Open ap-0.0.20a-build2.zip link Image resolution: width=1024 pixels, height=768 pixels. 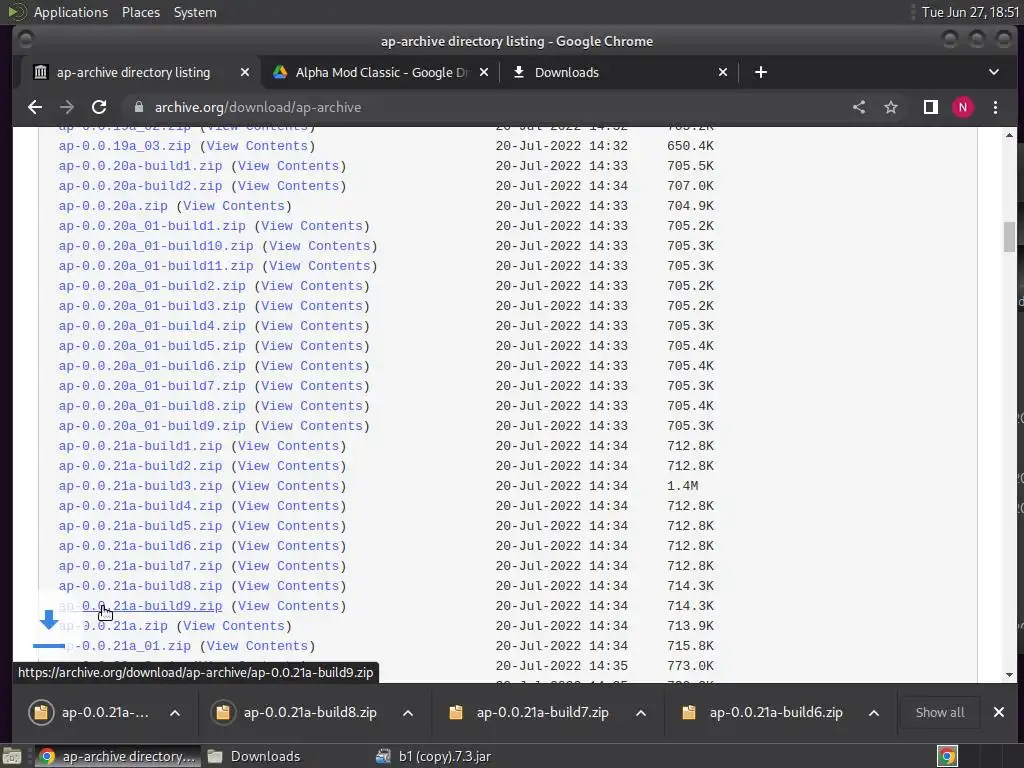140,186
